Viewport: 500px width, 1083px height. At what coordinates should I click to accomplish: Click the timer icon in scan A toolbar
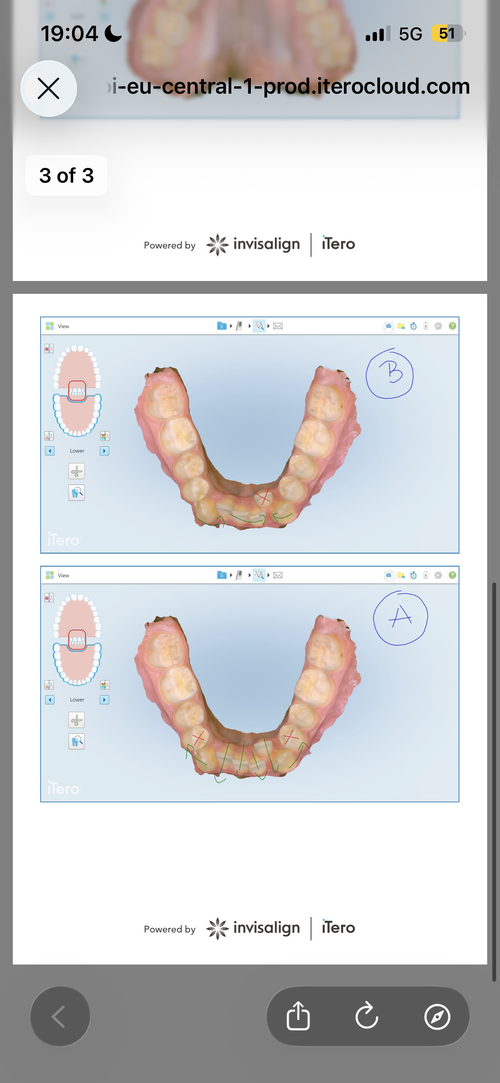(413, 575)
